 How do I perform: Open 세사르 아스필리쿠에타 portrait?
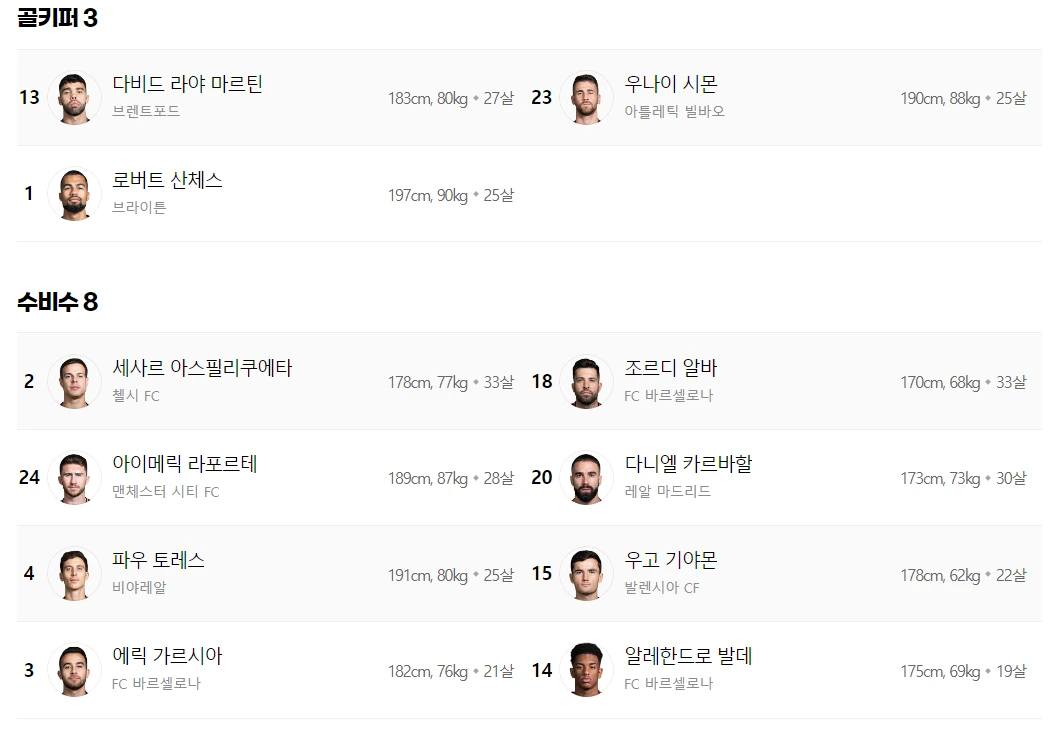pos(74,382)
